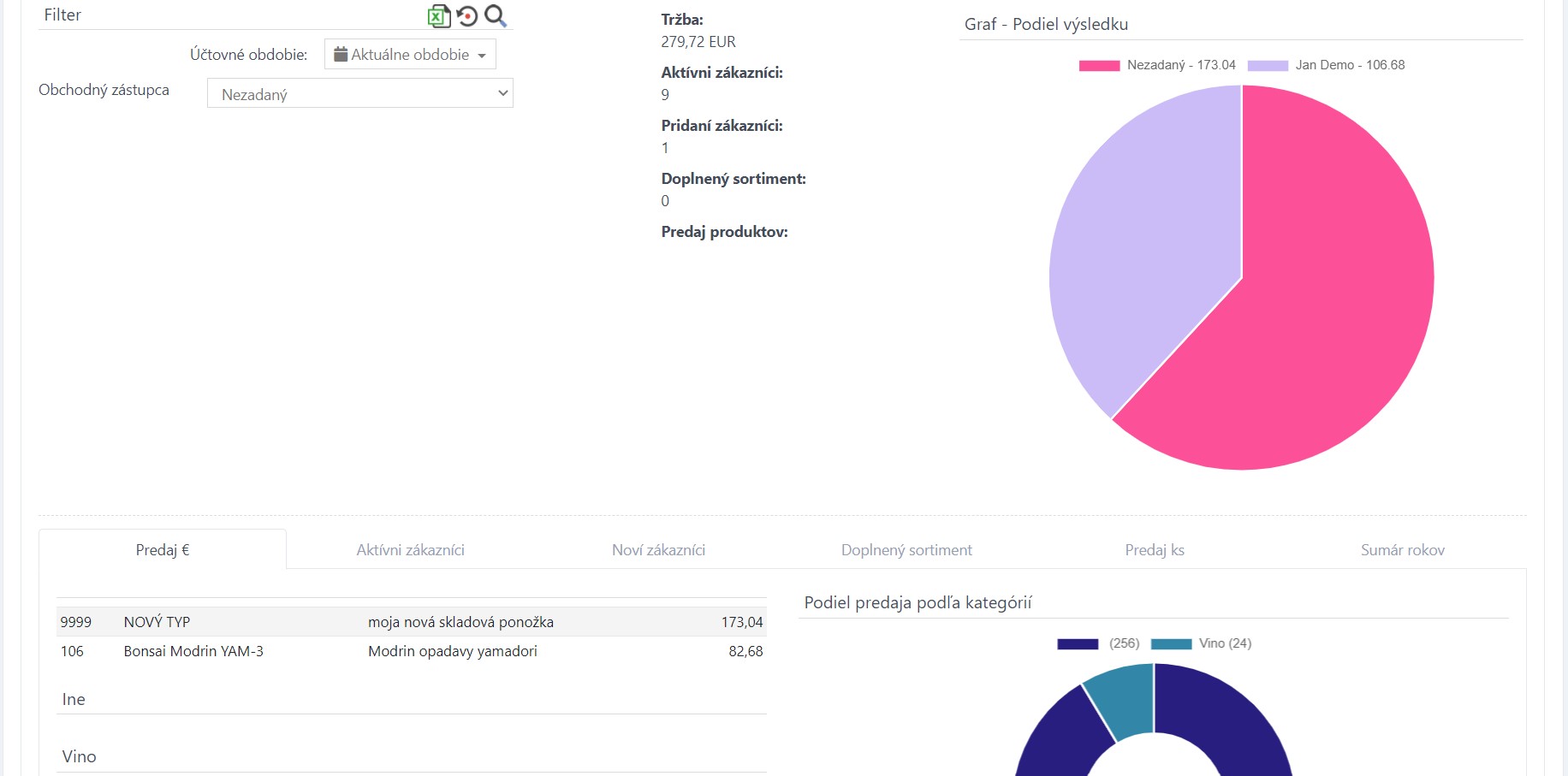Click the code 106 cell
This screenshot has width=1568, height=776.
click(x=72, y=651)
